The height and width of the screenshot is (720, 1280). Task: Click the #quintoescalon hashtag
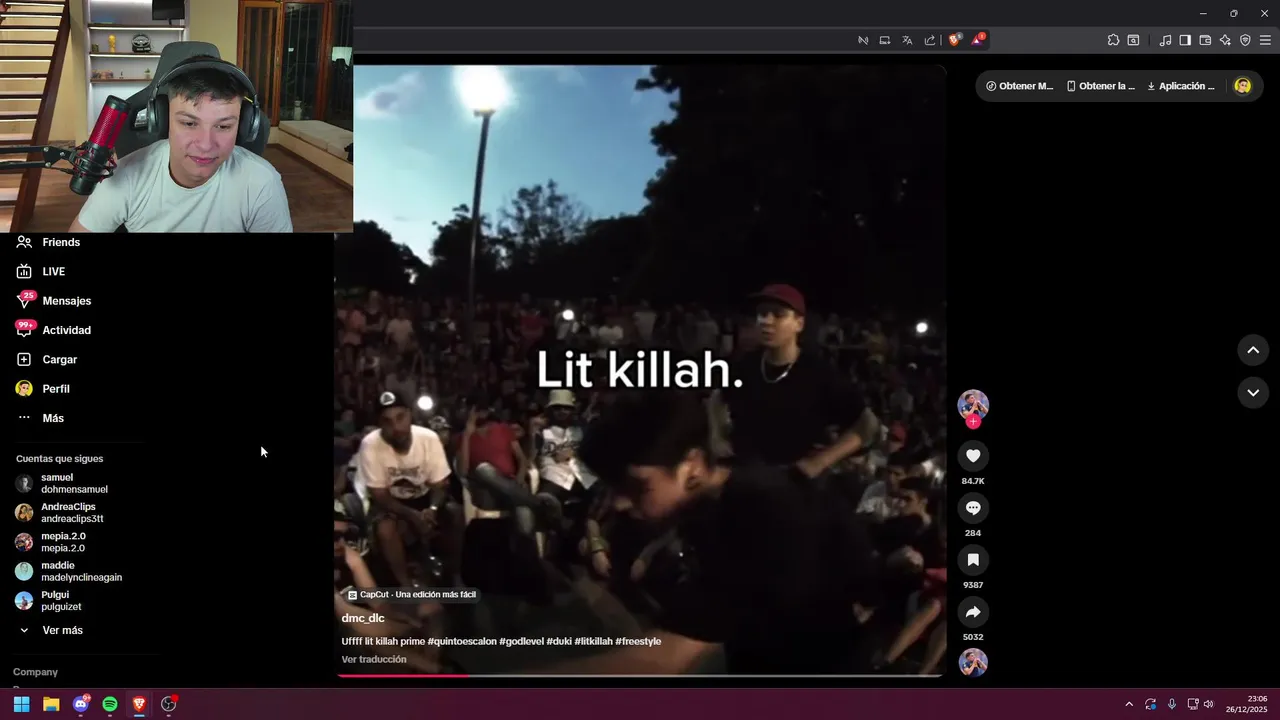[x=462, y=641]
